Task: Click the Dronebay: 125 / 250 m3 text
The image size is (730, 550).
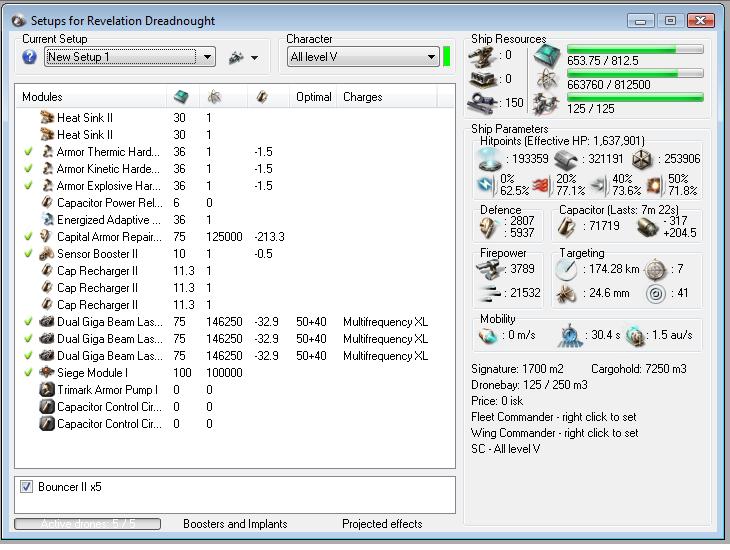Action: [x=529, y=385]
